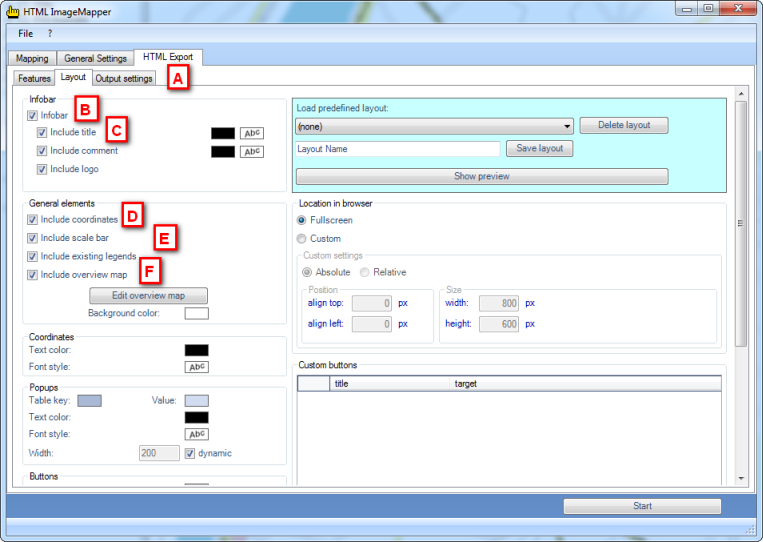Screen dimensions: 763x542
Task: Click the Layout Name text field
Action: tap(397, 148)
